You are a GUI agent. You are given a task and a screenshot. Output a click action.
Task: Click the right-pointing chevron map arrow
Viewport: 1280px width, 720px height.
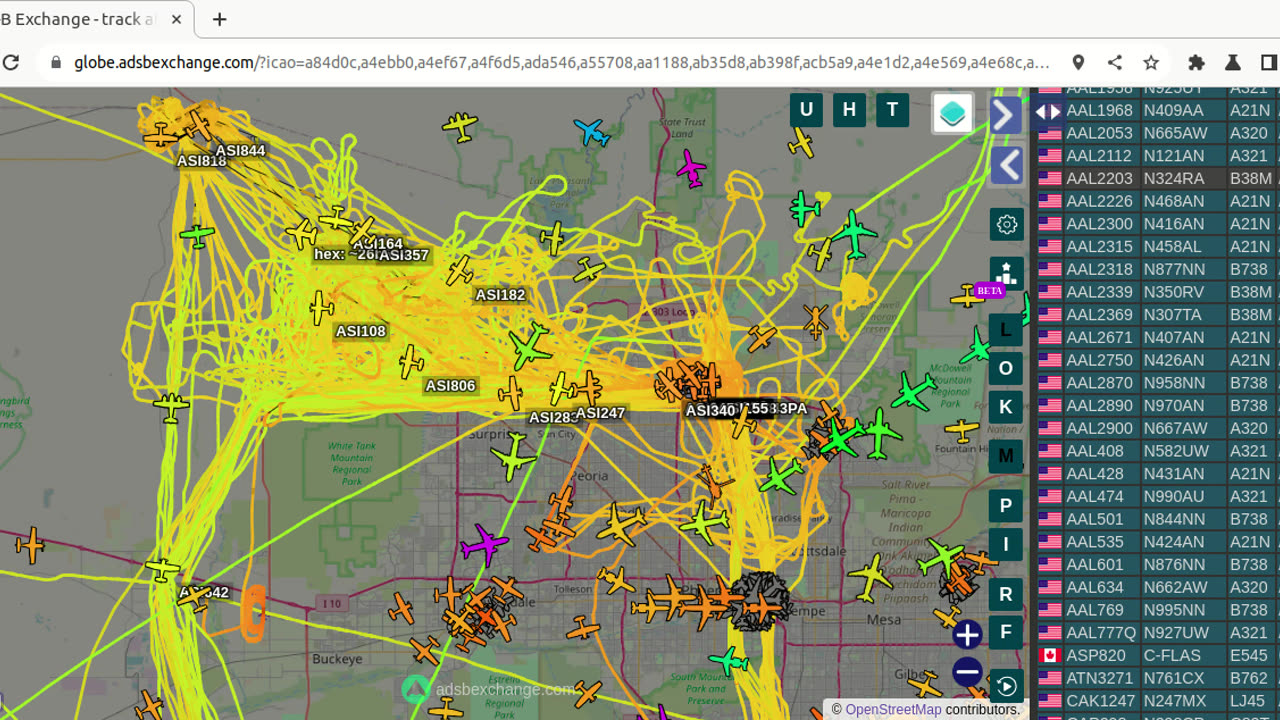tap(1006, 115)
